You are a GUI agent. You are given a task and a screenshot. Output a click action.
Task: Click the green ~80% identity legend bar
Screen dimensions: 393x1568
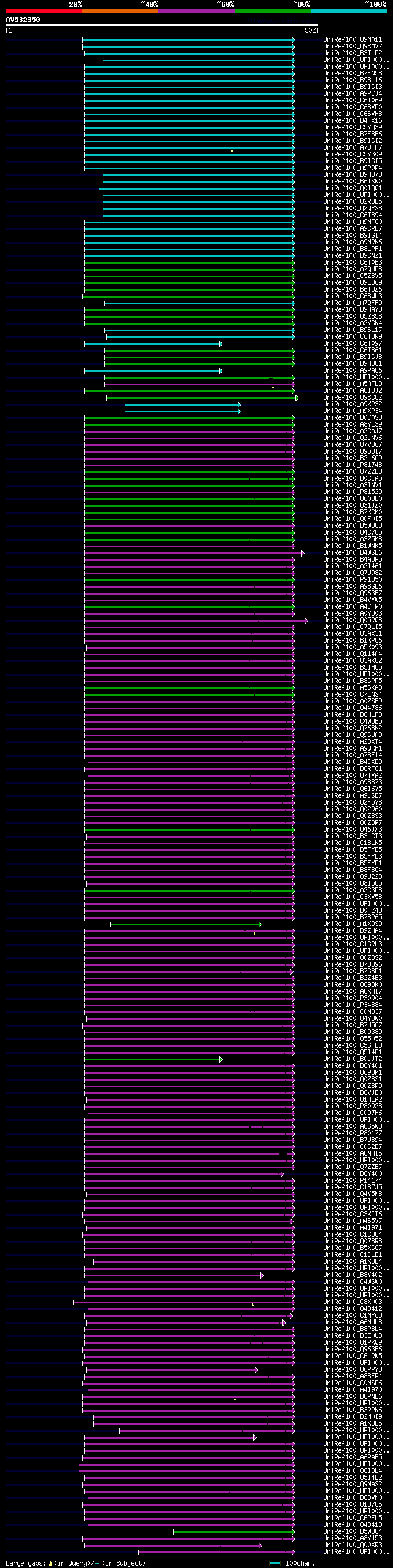pyautogui.click(x=273, y=11)
